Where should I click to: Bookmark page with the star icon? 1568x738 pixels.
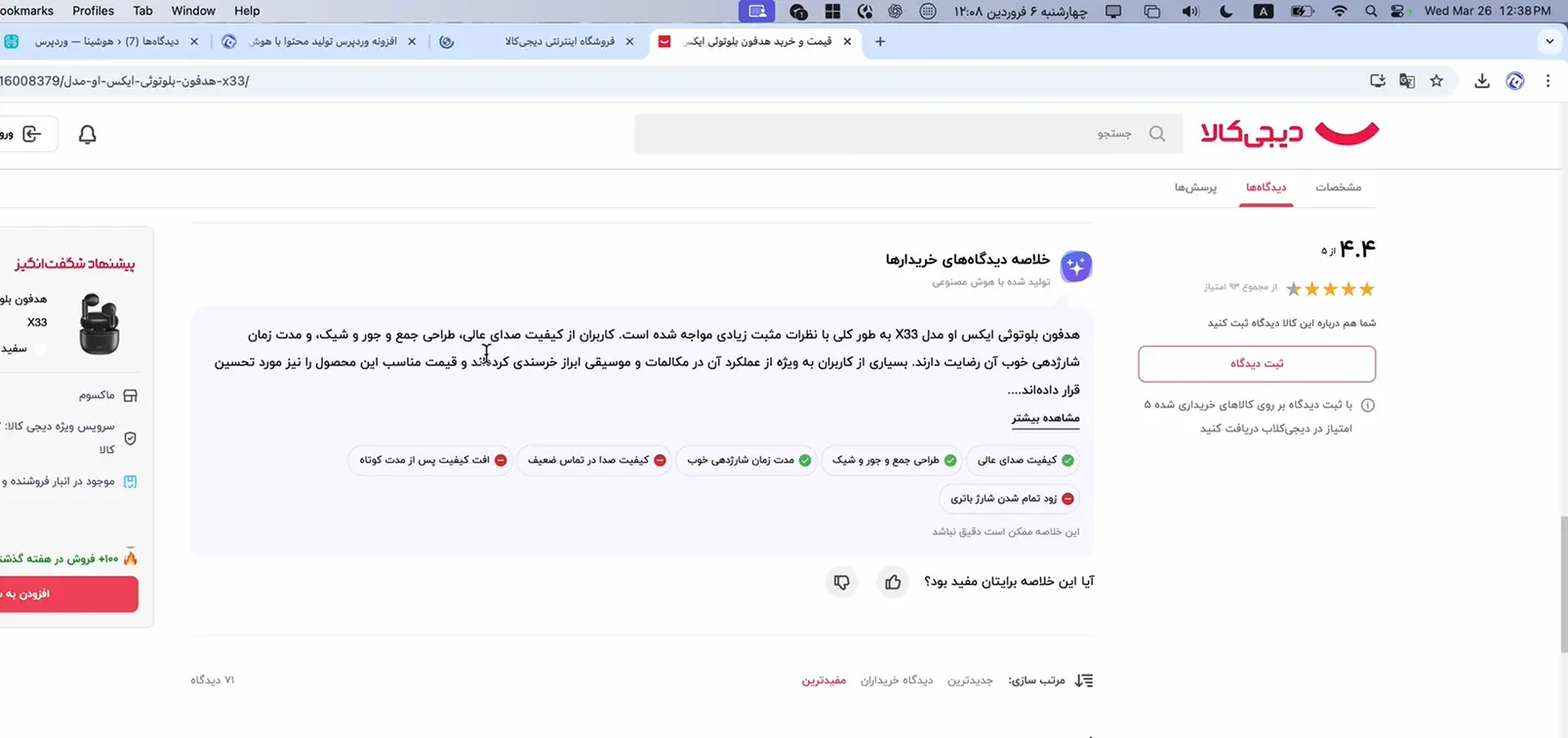pos(1436,81)
